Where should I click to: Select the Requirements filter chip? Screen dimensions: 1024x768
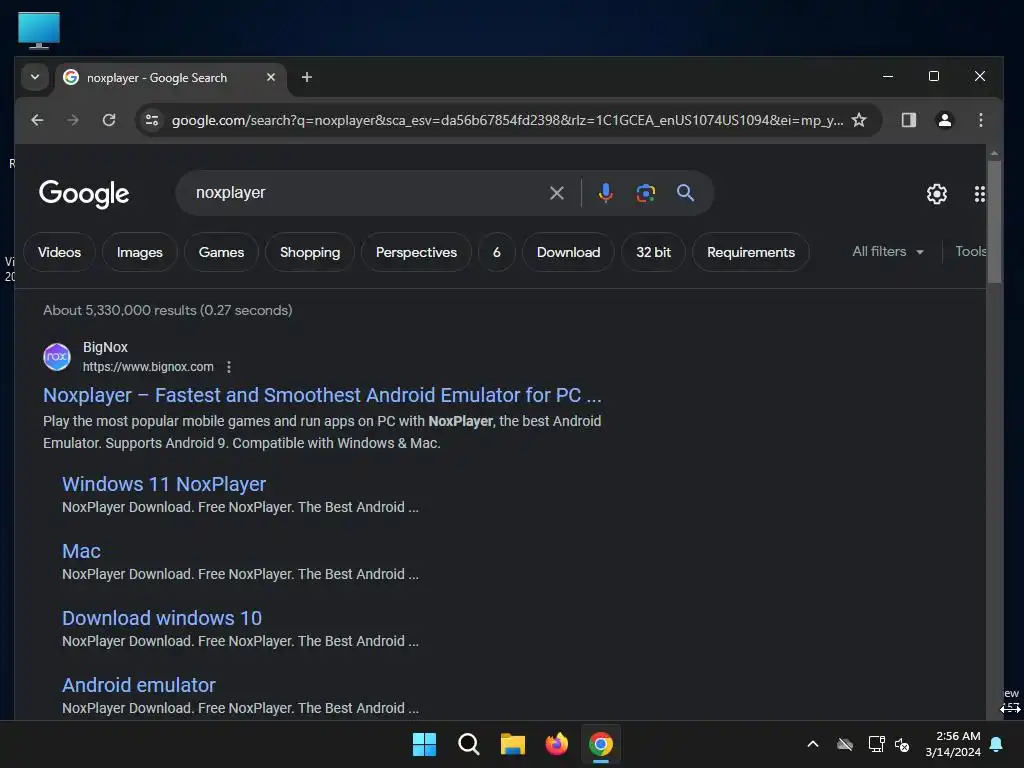(x=751, y=252)
